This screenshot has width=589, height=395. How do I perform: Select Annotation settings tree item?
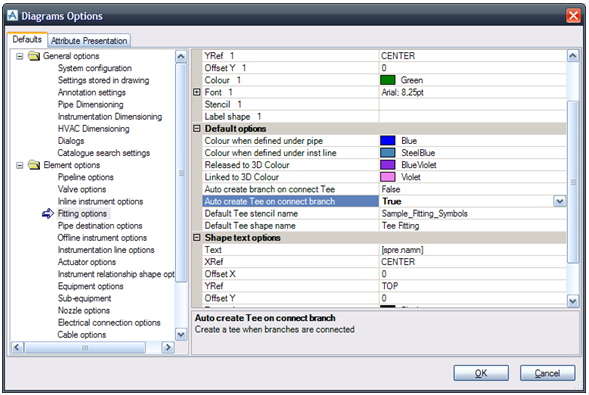[x=92, y=92]
